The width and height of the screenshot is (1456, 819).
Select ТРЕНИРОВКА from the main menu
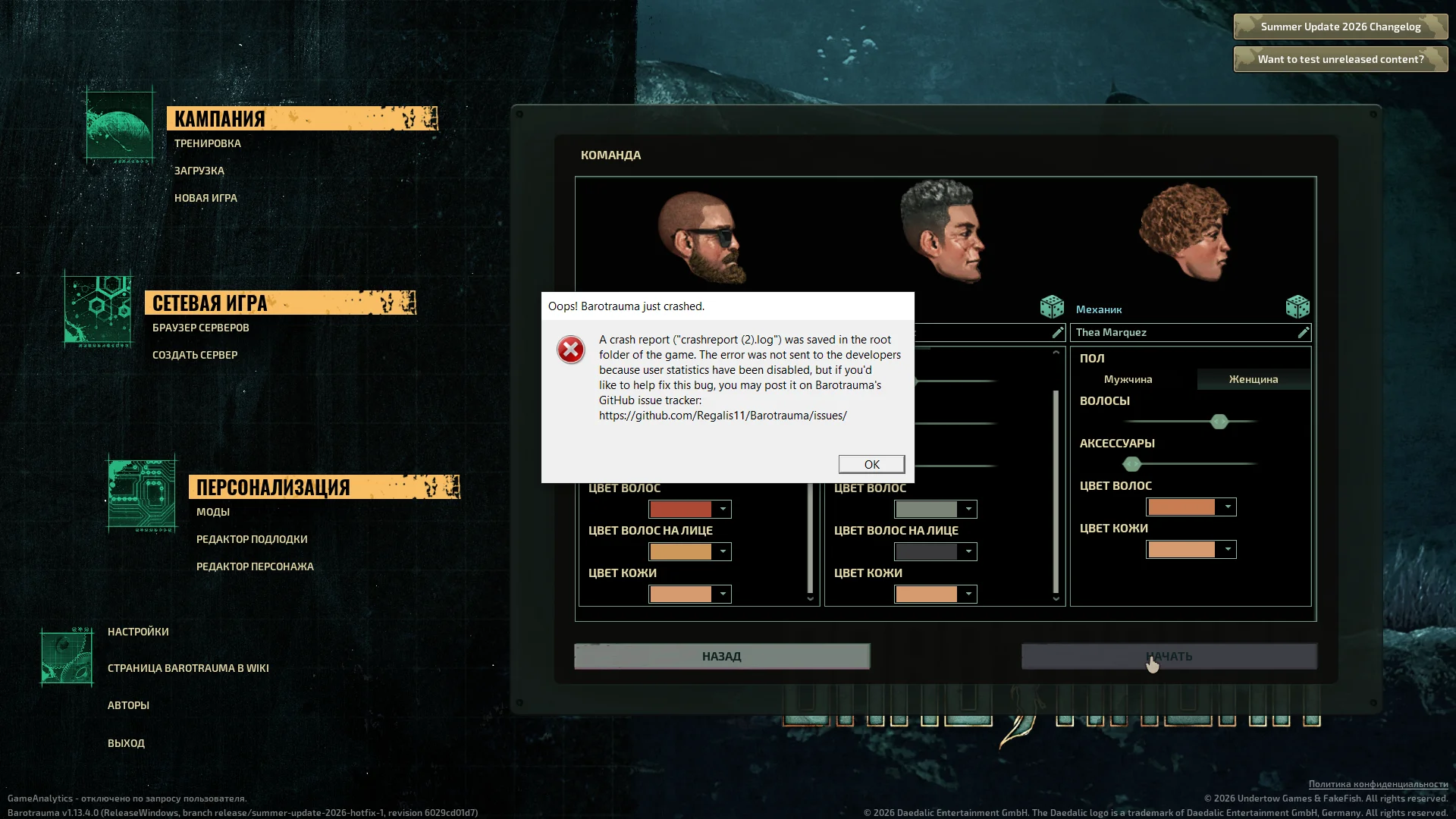coord(208,143)
